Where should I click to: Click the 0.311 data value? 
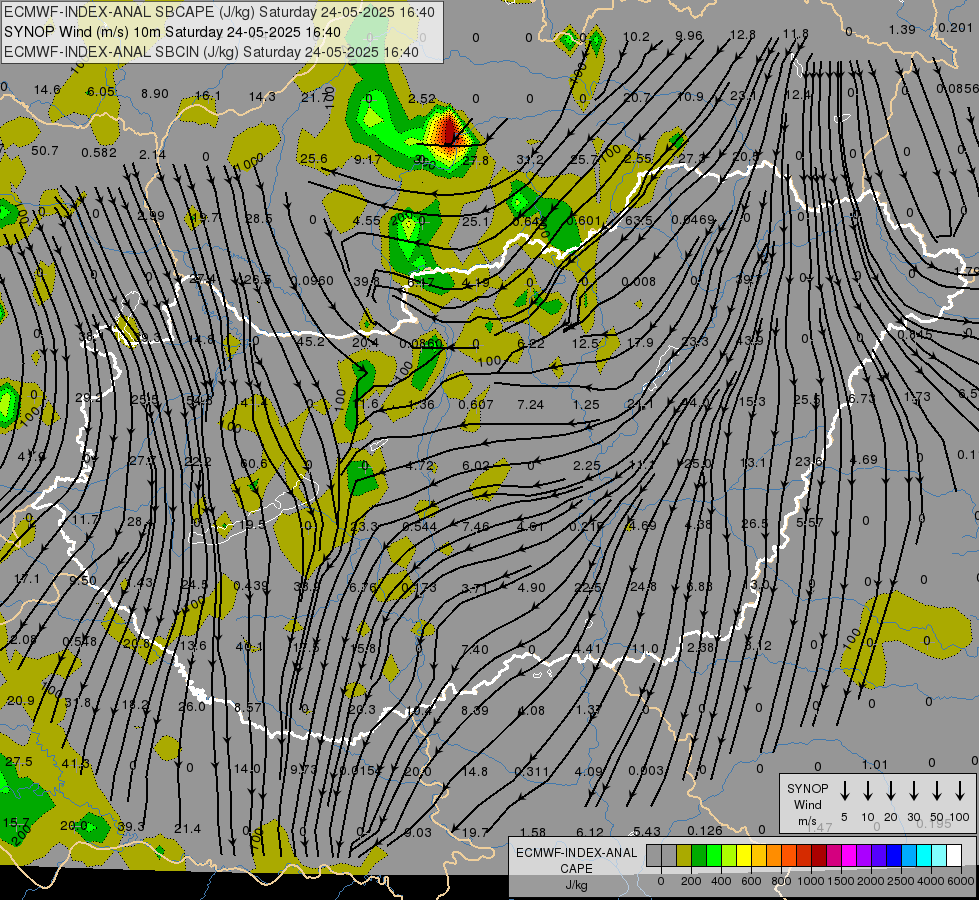[531, 772]
